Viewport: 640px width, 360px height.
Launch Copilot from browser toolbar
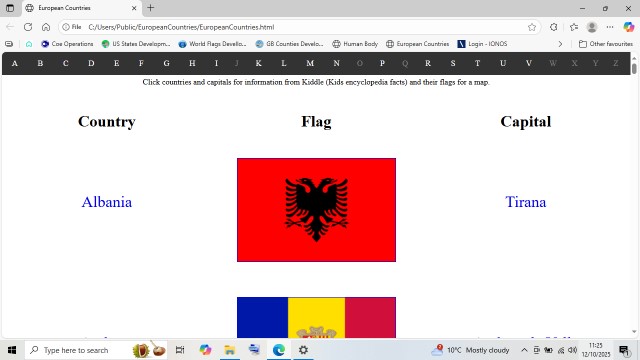629,27
